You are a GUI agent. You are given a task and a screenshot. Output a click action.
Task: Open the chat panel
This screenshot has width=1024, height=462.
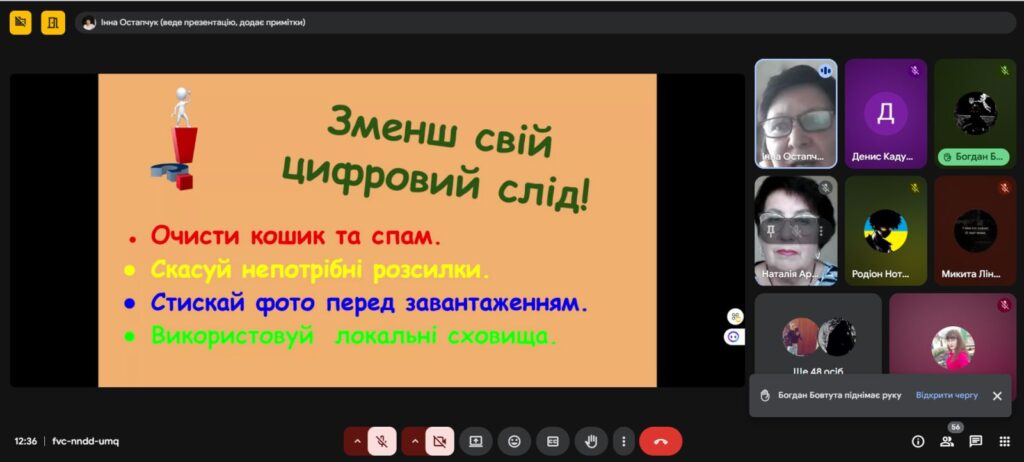(976, 441)
